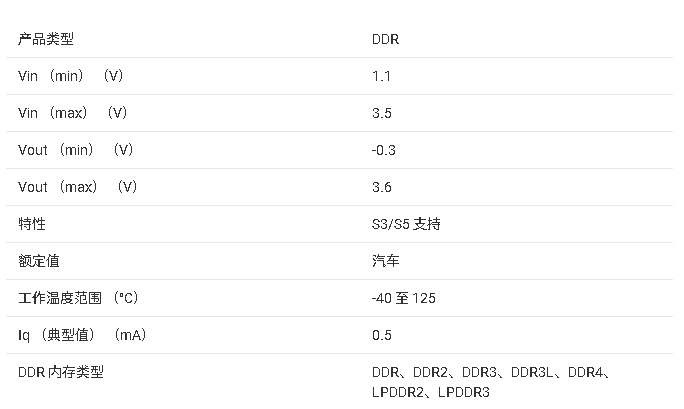Click the 额定值 row label
Screen dimensions: 684x409
point(39,261)
